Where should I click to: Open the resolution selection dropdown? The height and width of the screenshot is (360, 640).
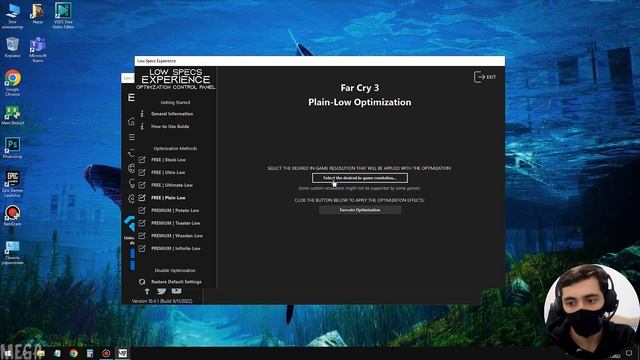[x=360, y=178]
